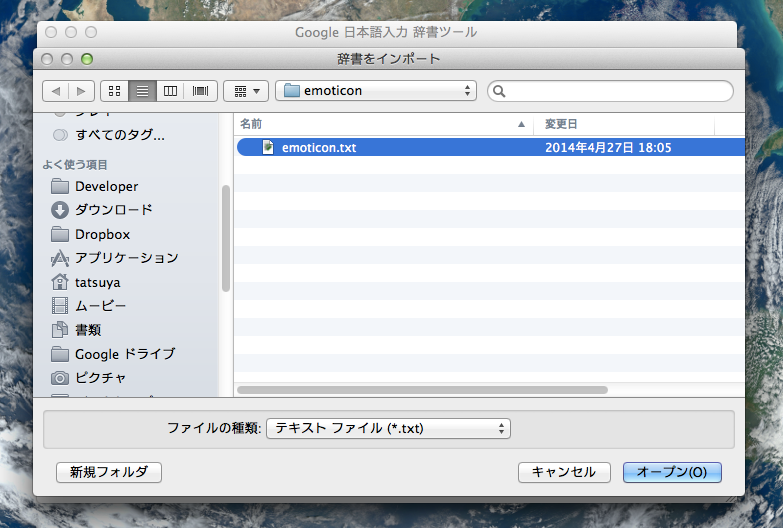The width and height of the screenshot is (783, 528).
Task: Switch to Cover Flow view
Action: pos(201,91)
